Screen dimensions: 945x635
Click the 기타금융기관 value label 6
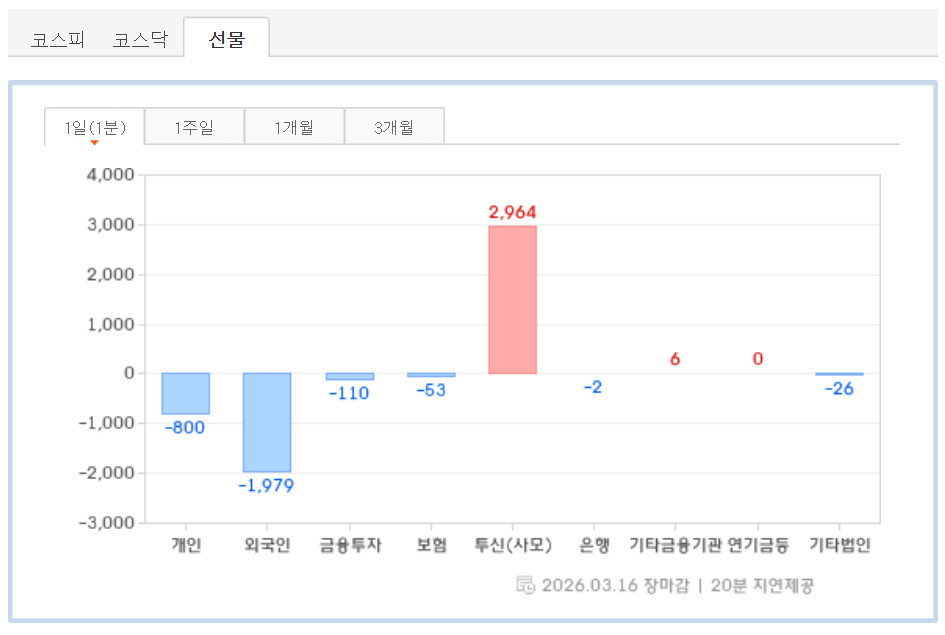pyautogui.click(x=675, y=359)
